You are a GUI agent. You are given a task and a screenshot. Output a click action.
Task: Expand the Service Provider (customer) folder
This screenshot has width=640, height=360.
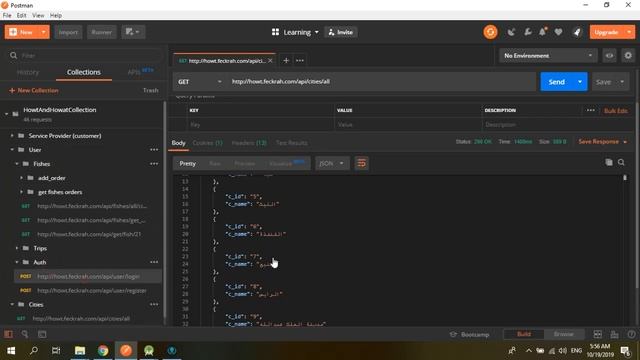point(12,136)
